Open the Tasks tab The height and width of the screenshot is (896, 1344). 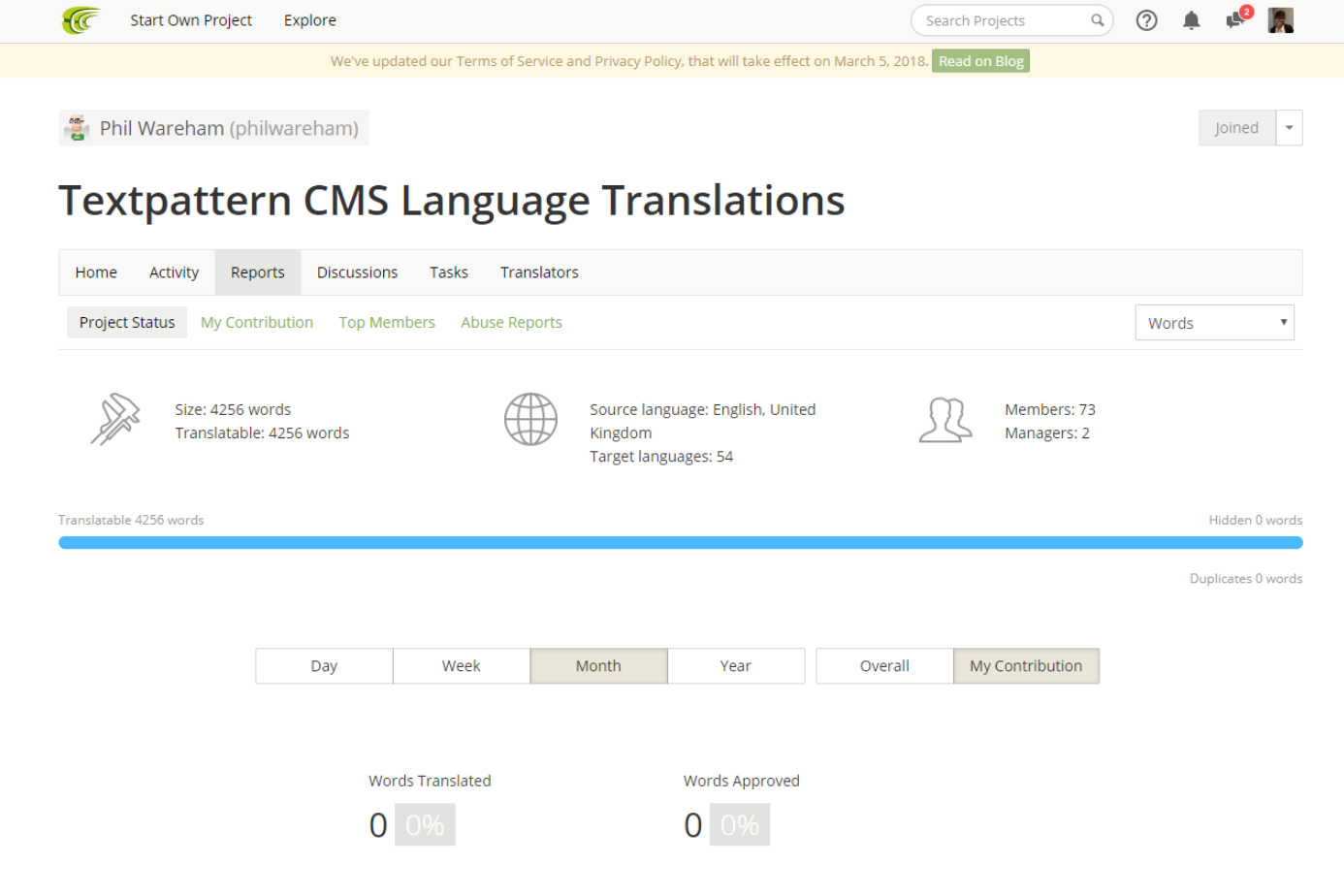pos(449,272)
